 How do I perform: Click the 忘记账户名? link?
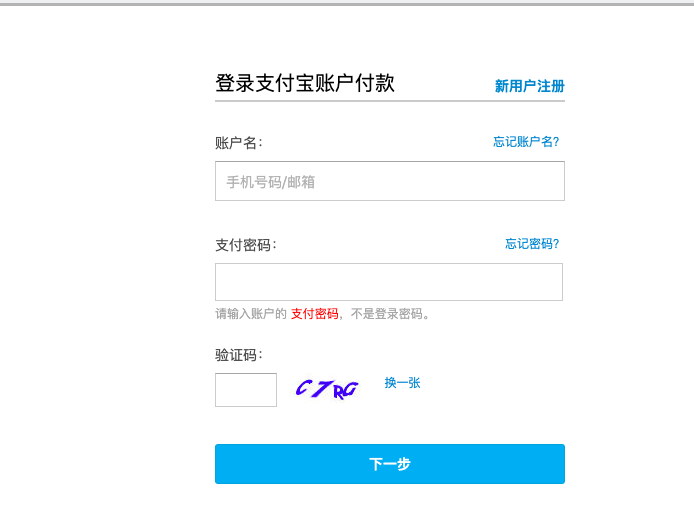(526, 142)
